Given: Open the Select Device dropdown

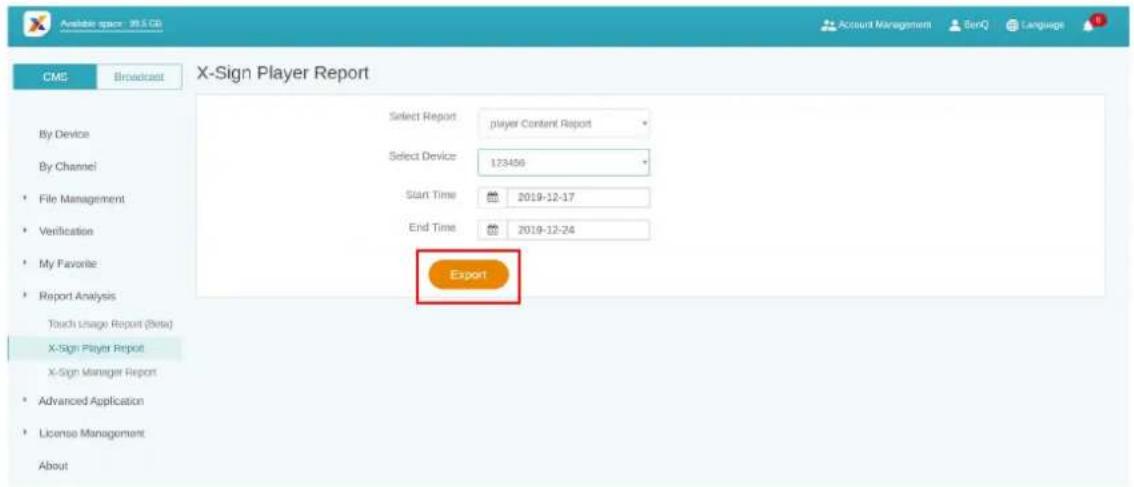Looking at the screenshot, I should click(x=563, y=163).
